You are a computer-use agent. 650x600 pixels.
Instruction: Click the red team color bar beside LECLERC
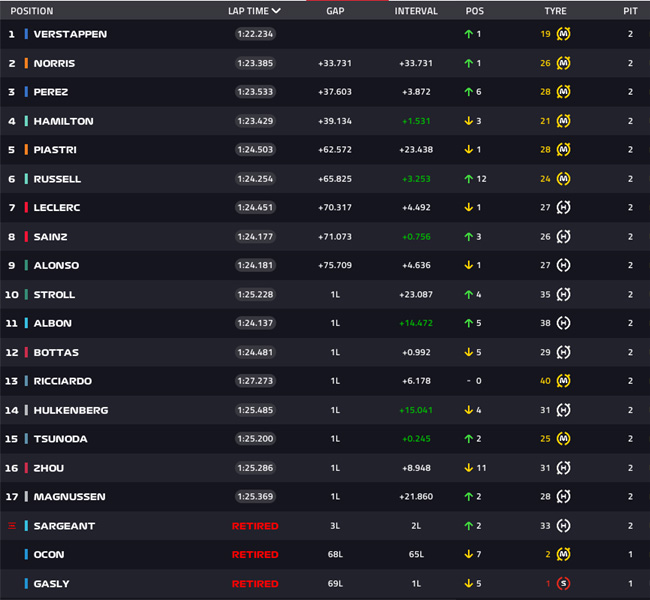pos(26,207)
